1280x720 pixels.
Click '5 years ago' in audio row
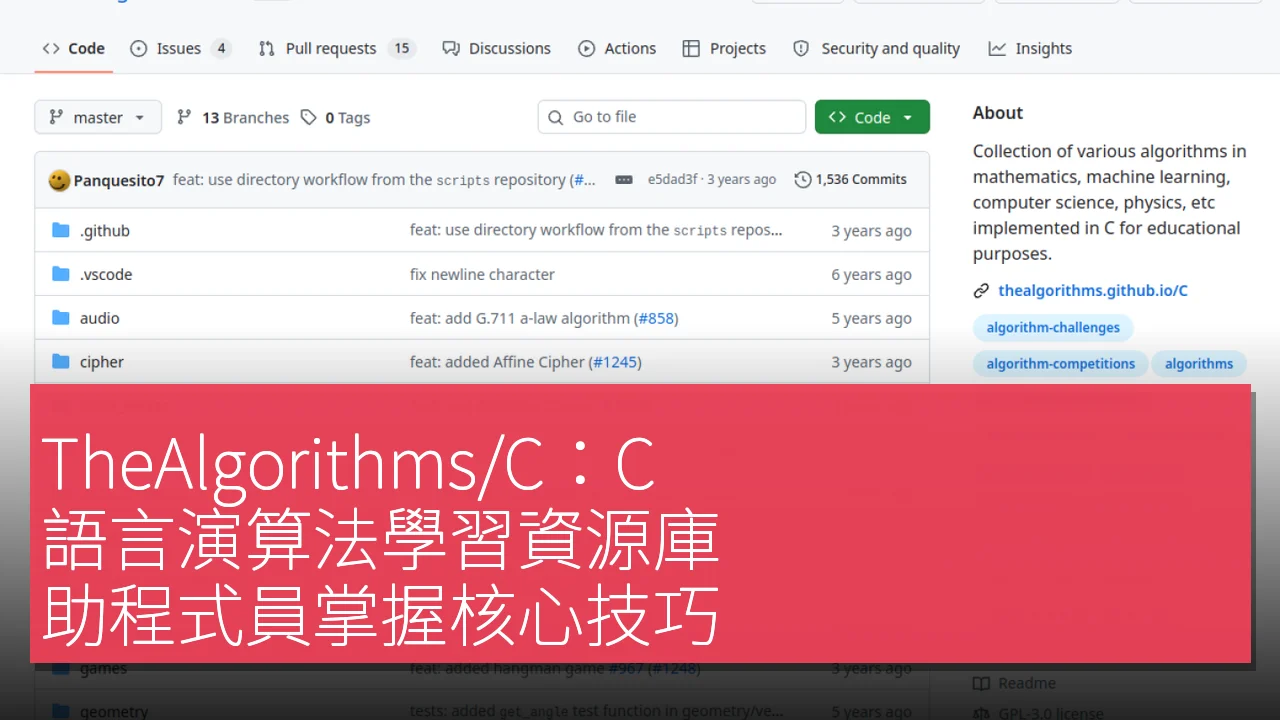(871, 319)
